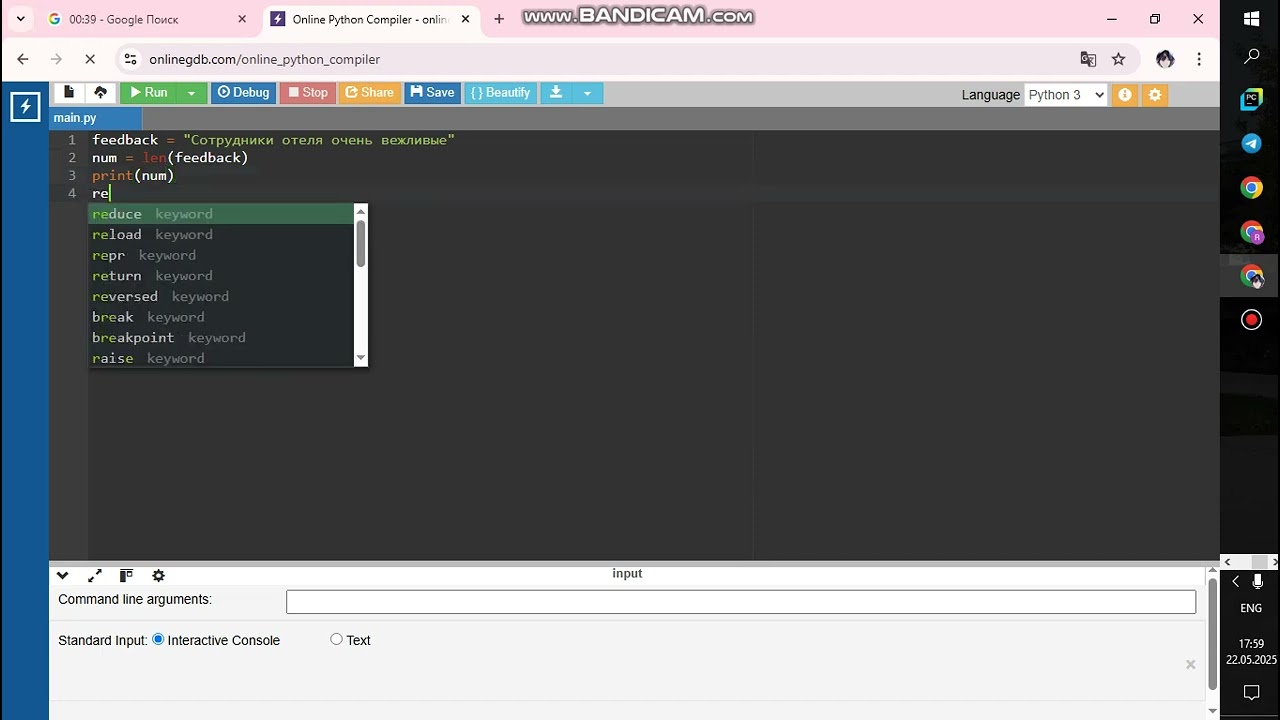
Task: Open the orange info icon
Action: [x=1125, y=95]
